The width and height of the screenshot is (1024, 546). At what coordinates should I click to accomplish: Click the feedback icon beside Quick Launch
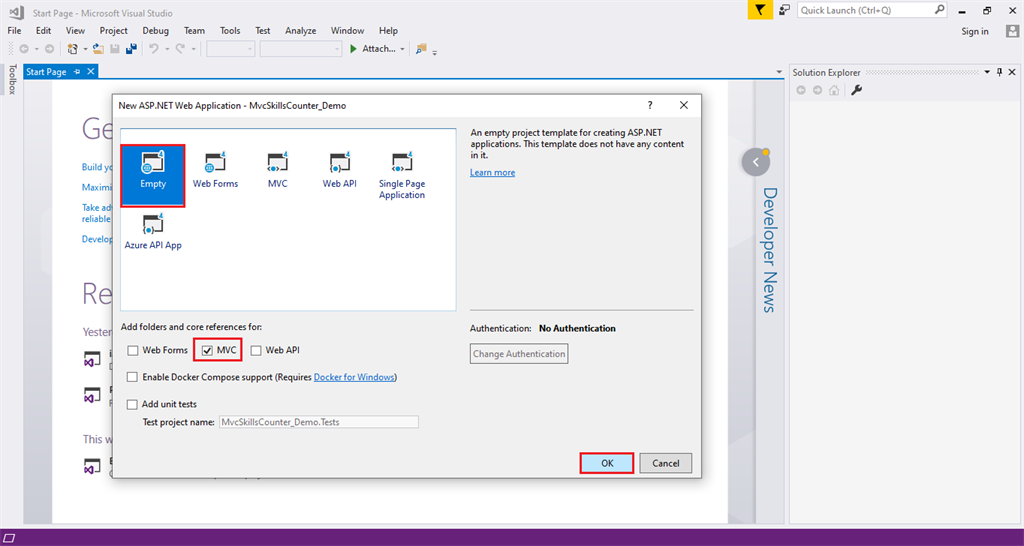pos(785,10)
